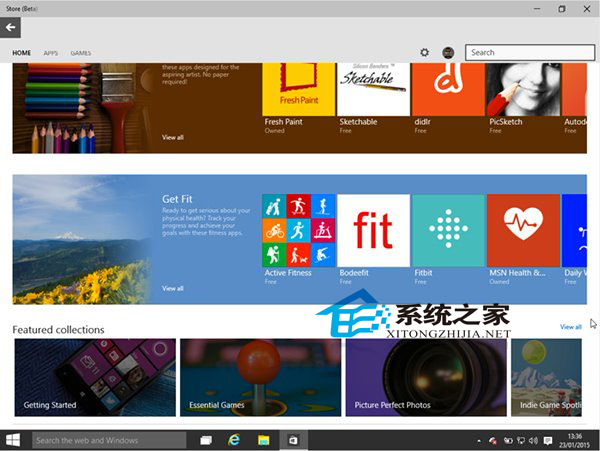This screenshot has width=600, height=451.
Task: View all Get Fit apps
Action: point(173,288)
